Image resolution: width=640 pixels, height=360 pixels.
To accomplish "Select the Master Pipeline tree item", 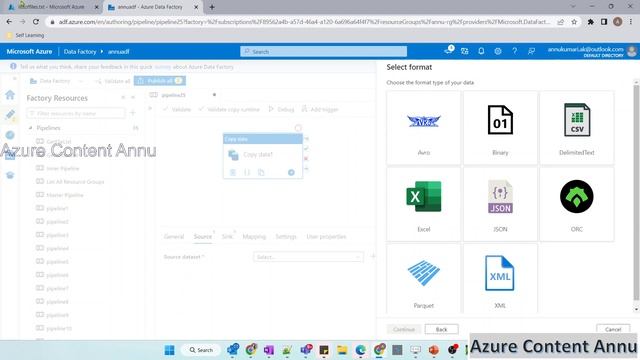I will coord(60,195).
